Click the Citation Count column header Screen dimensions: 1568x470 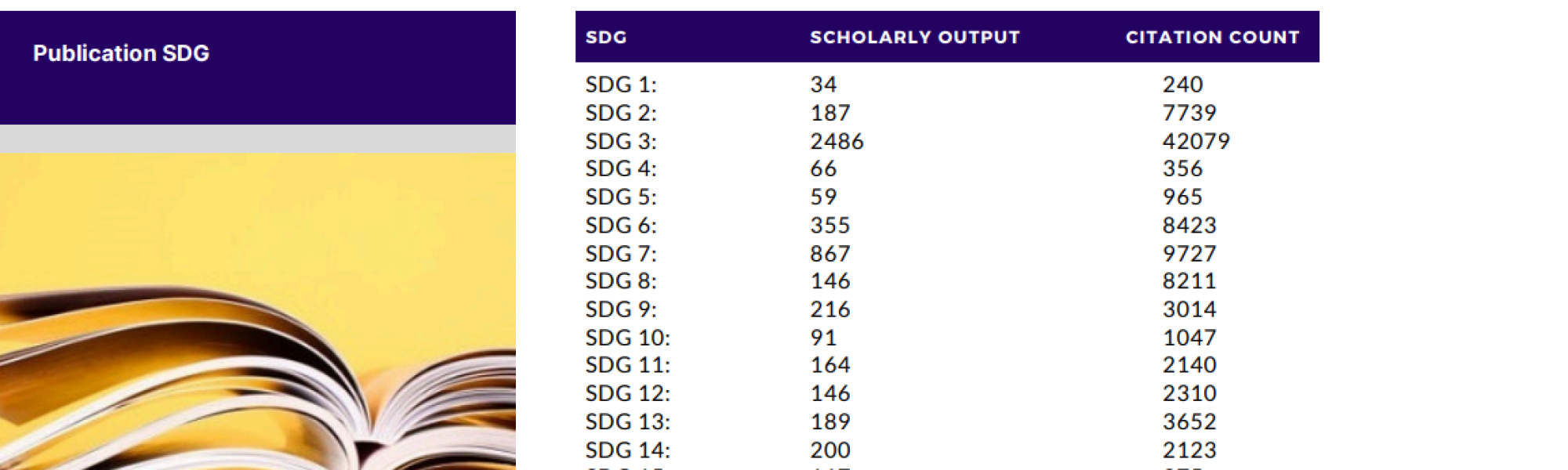point(1212,37)
